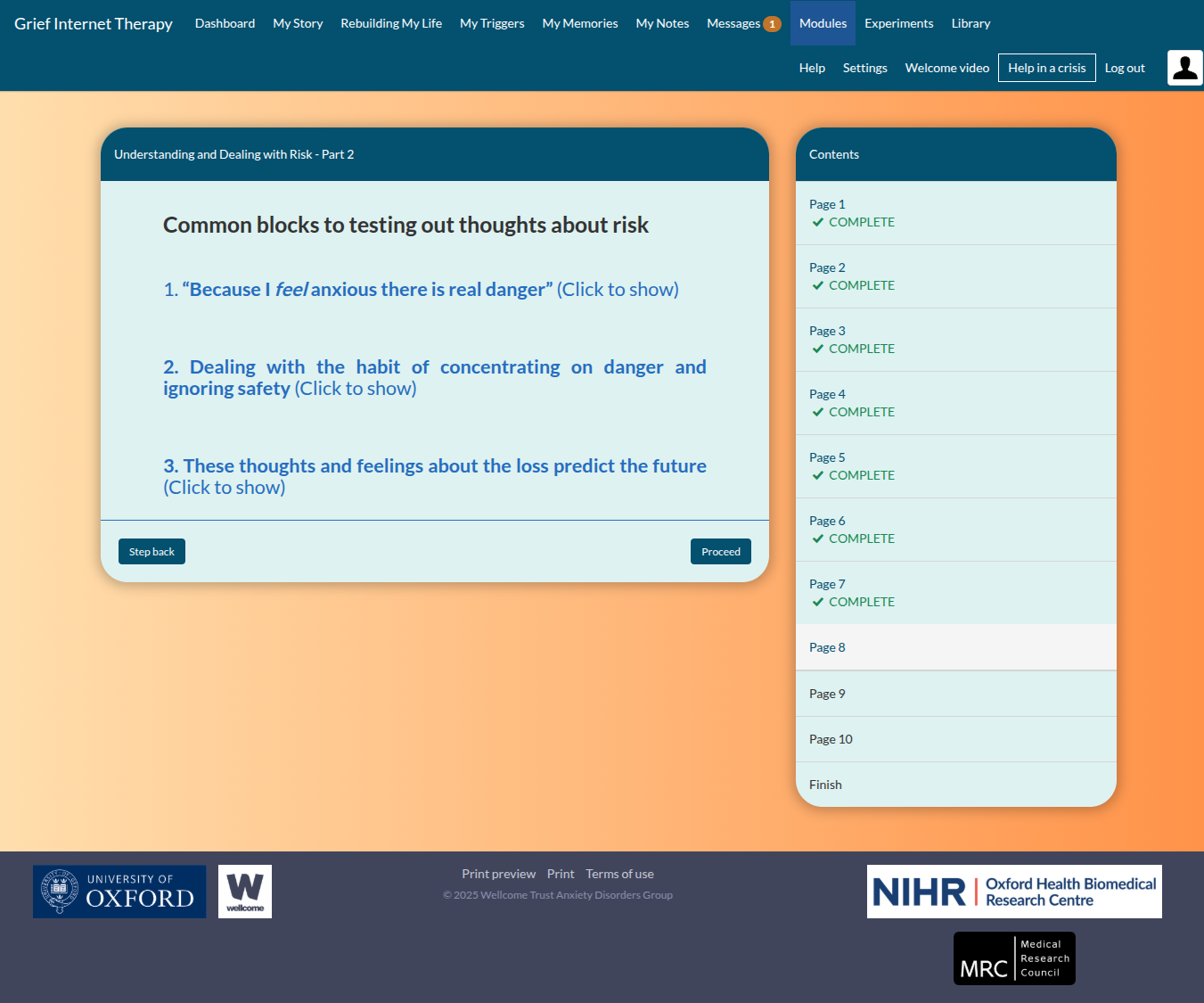Expand "Because I feel anxious" block
This screenshot has height=1003, width=1204.
coord(421,290)
